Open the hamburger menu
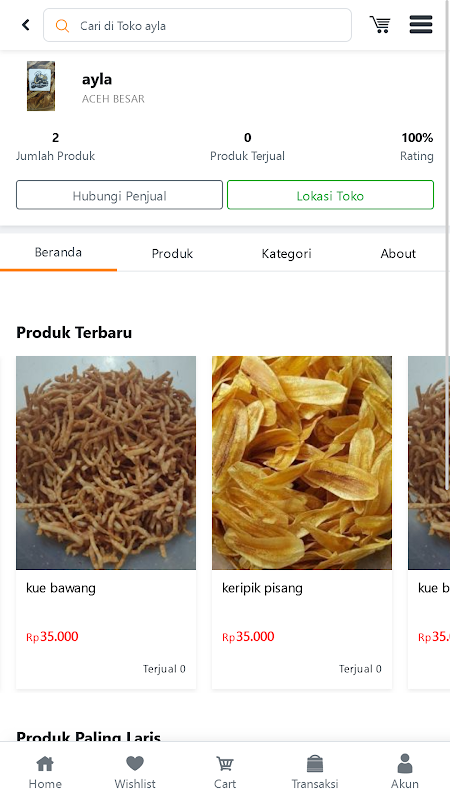 coord(421,24)
